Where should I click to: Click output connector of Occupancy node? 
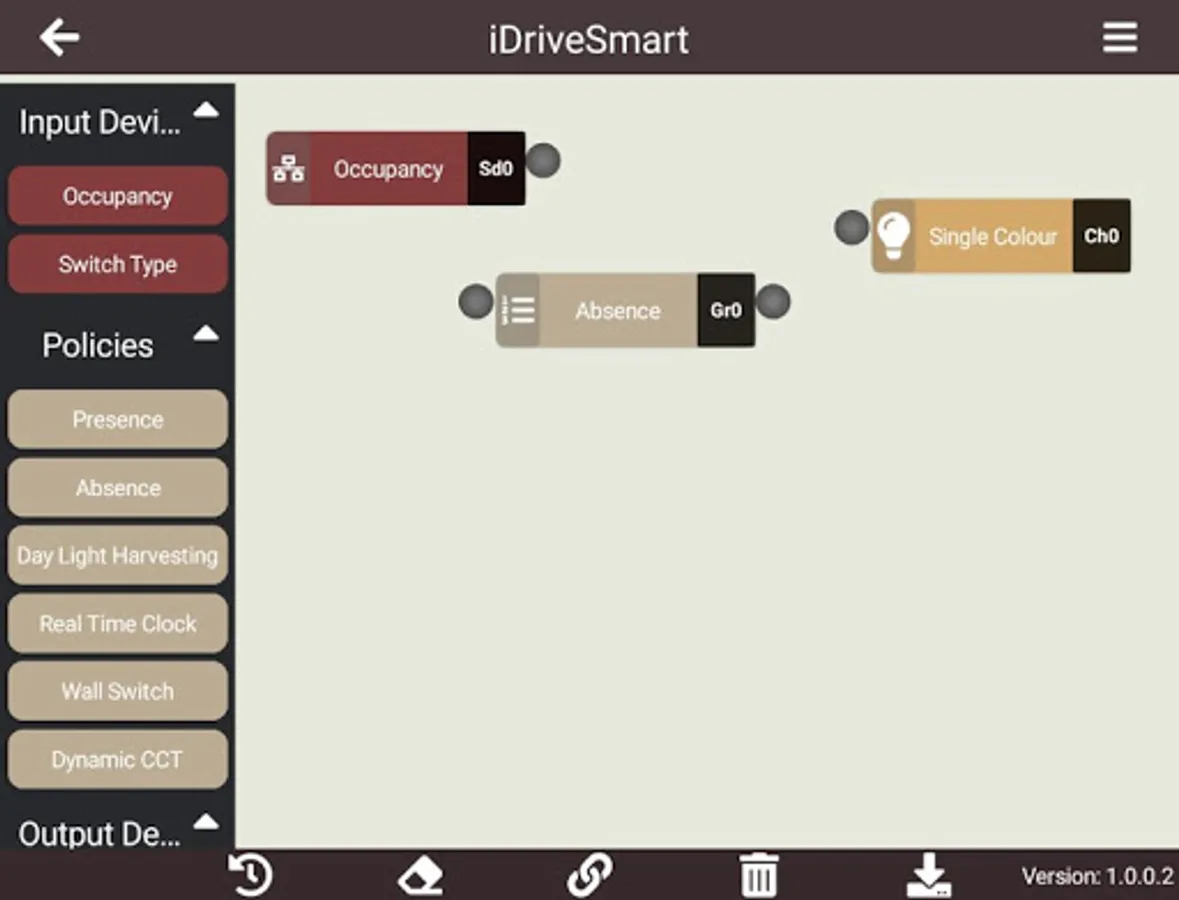[543, 160]
